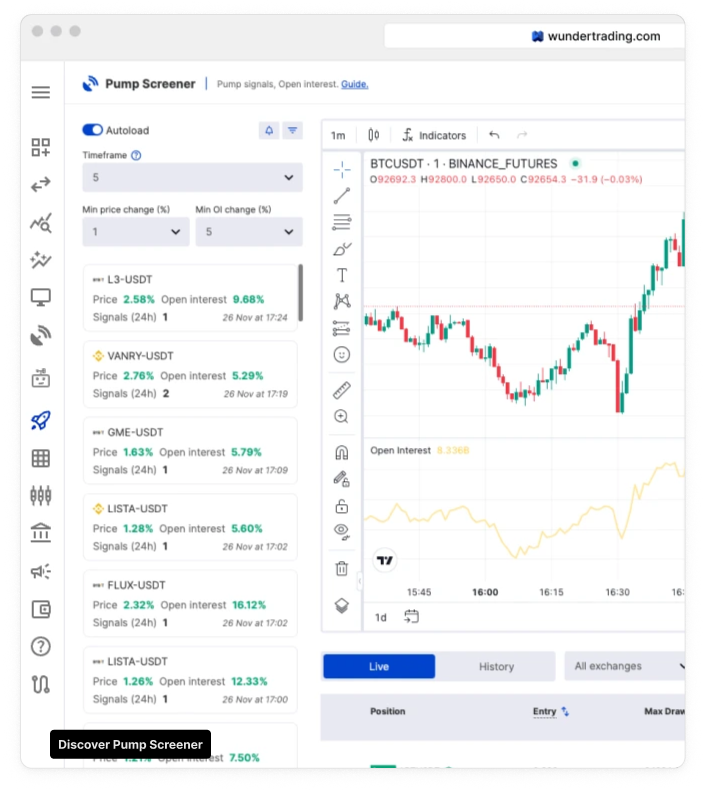
Task: Select the text T chart tool
Action: [x=342, y=275]
